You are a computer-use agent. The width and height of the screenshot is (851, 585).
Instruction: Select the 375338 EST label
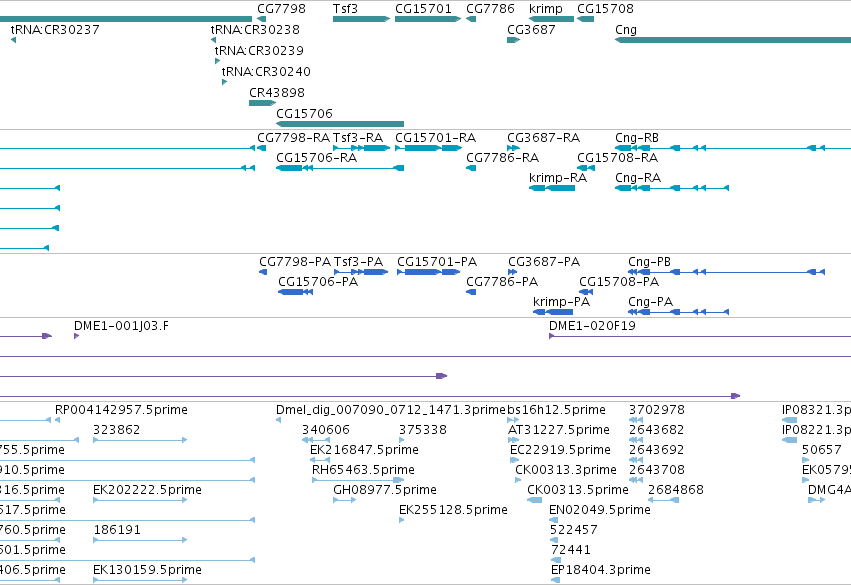[x=423, y=430]
